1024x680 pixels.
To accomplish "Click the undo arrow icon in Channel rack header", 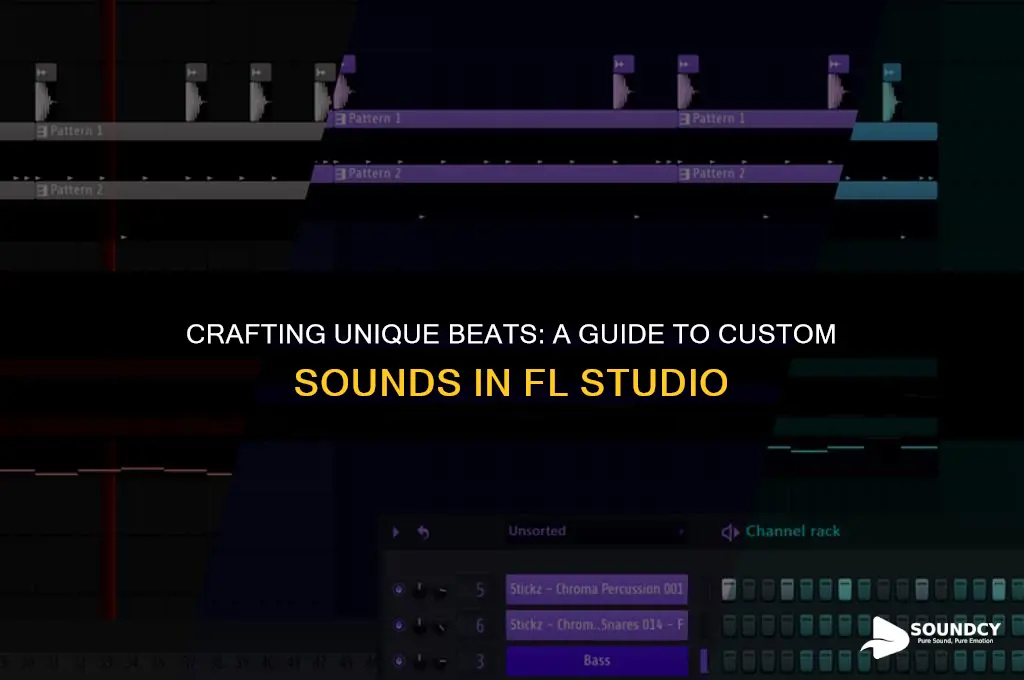I will pos(423,532).
